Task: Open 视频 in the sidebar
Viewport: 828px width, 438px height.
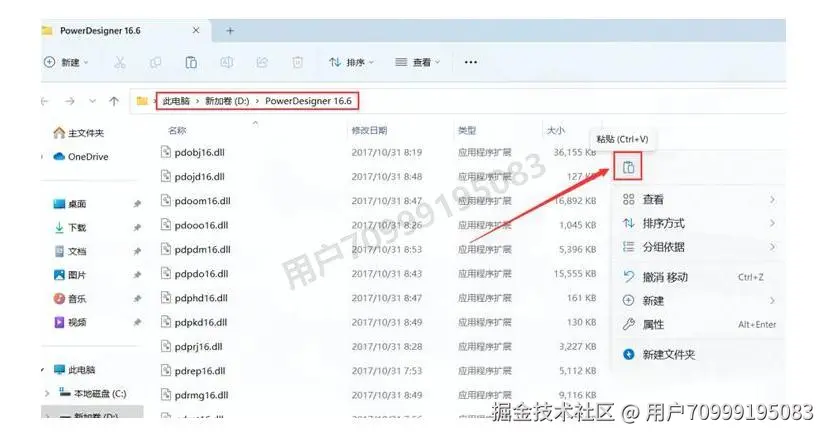Action: coord(70,322)
